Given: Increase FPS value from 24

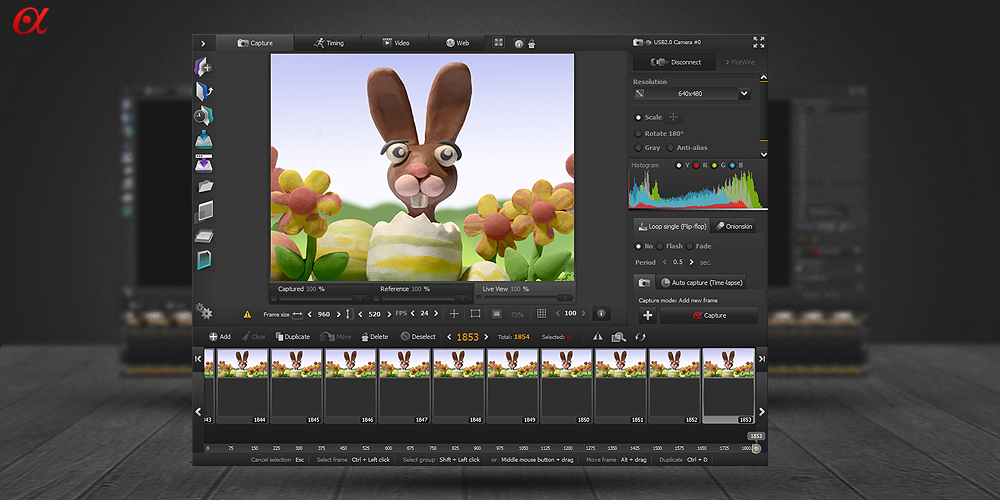Looking at the screenshot, I should tap(437, 314).
